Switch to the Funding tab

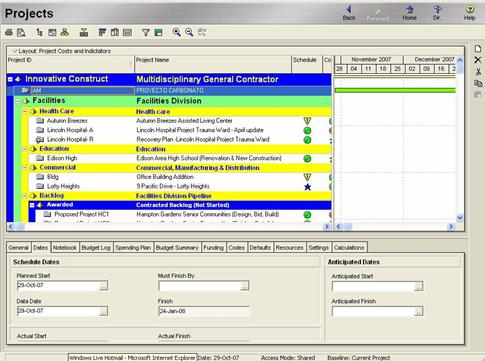(x=213, y=248)
